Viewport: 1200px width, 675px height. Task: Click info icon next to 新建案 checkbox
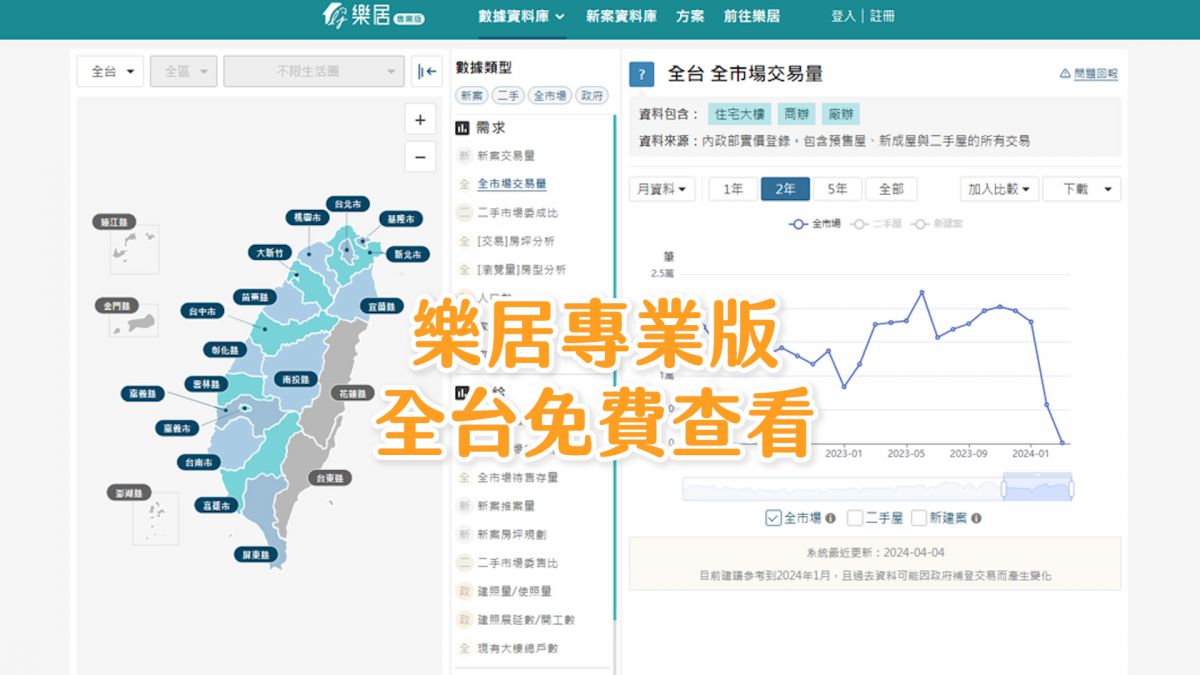pos(976,518)
